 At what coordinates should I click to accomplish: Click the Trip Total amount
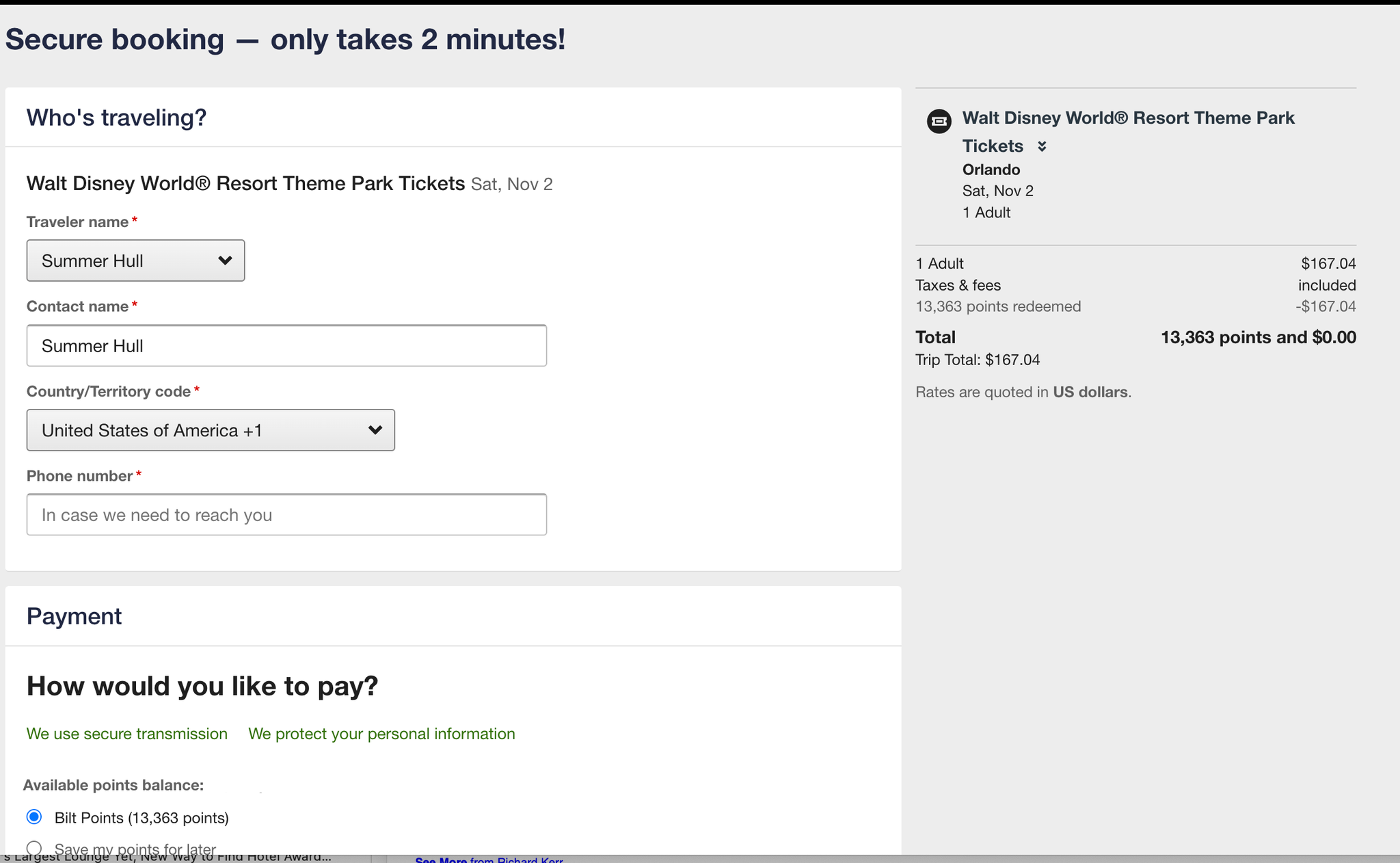(x=978, y=359)
